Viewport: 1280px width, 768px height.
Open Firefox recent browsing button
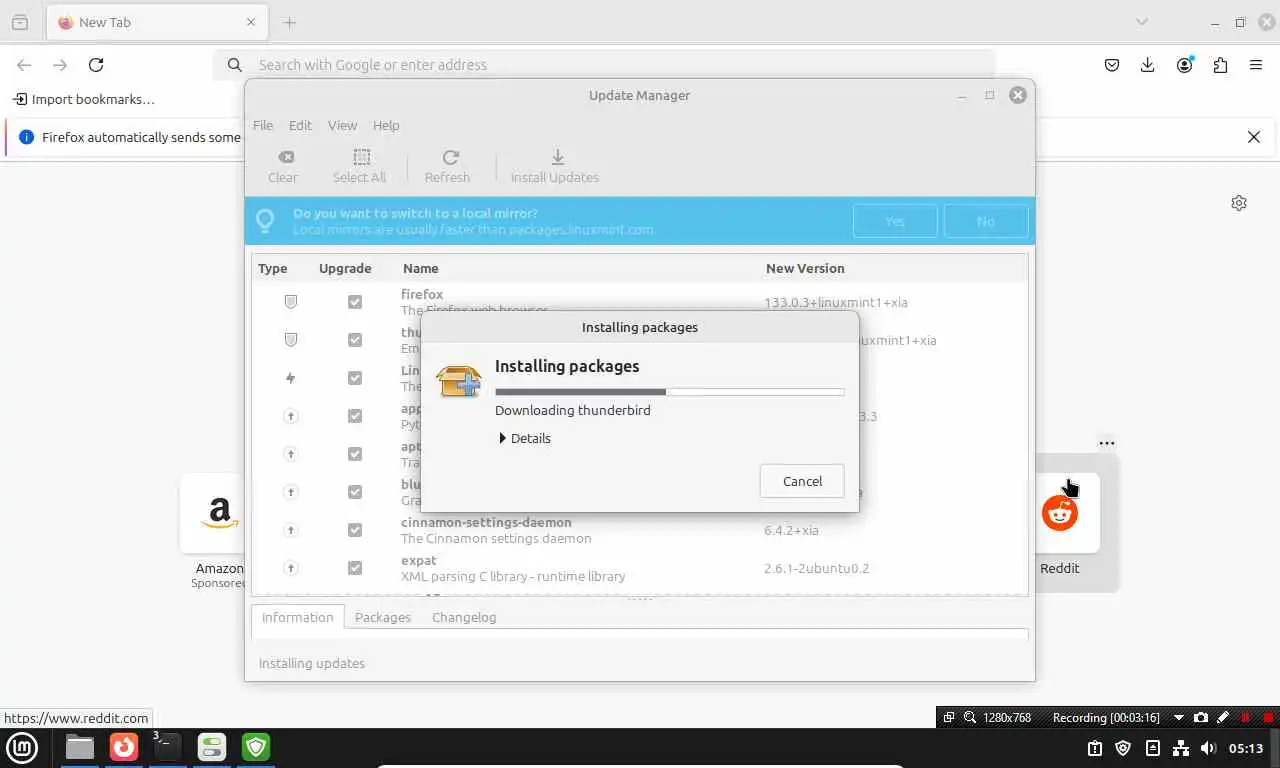(20, 22)
